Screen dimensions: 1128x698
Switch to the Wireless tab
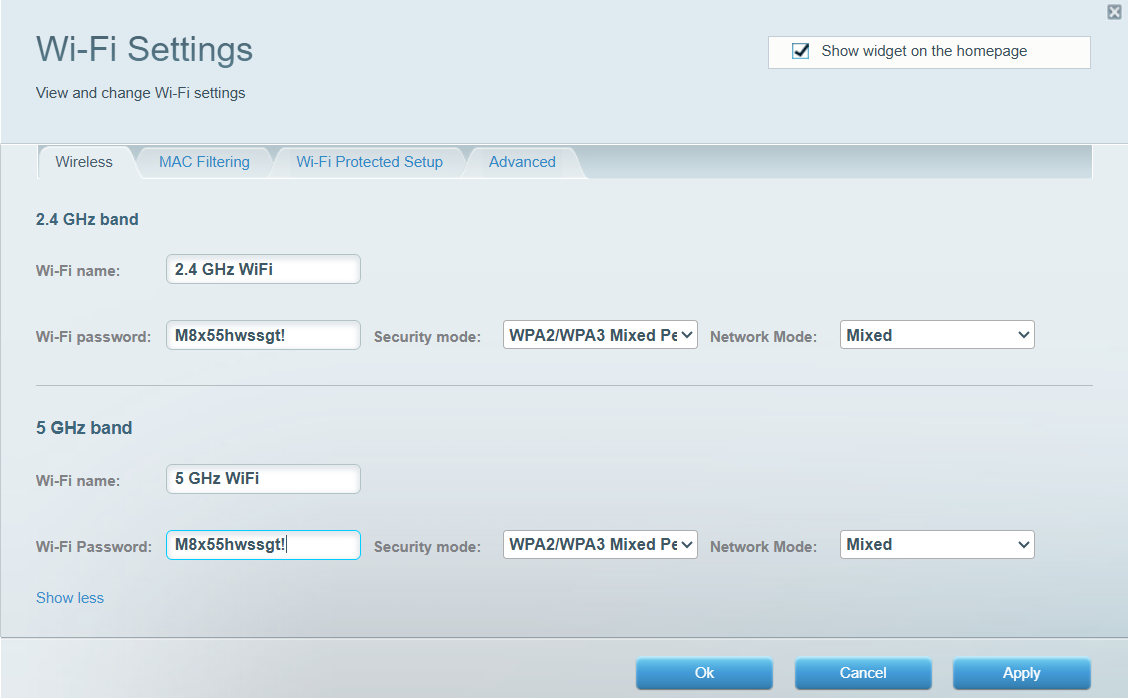[84, 162]
